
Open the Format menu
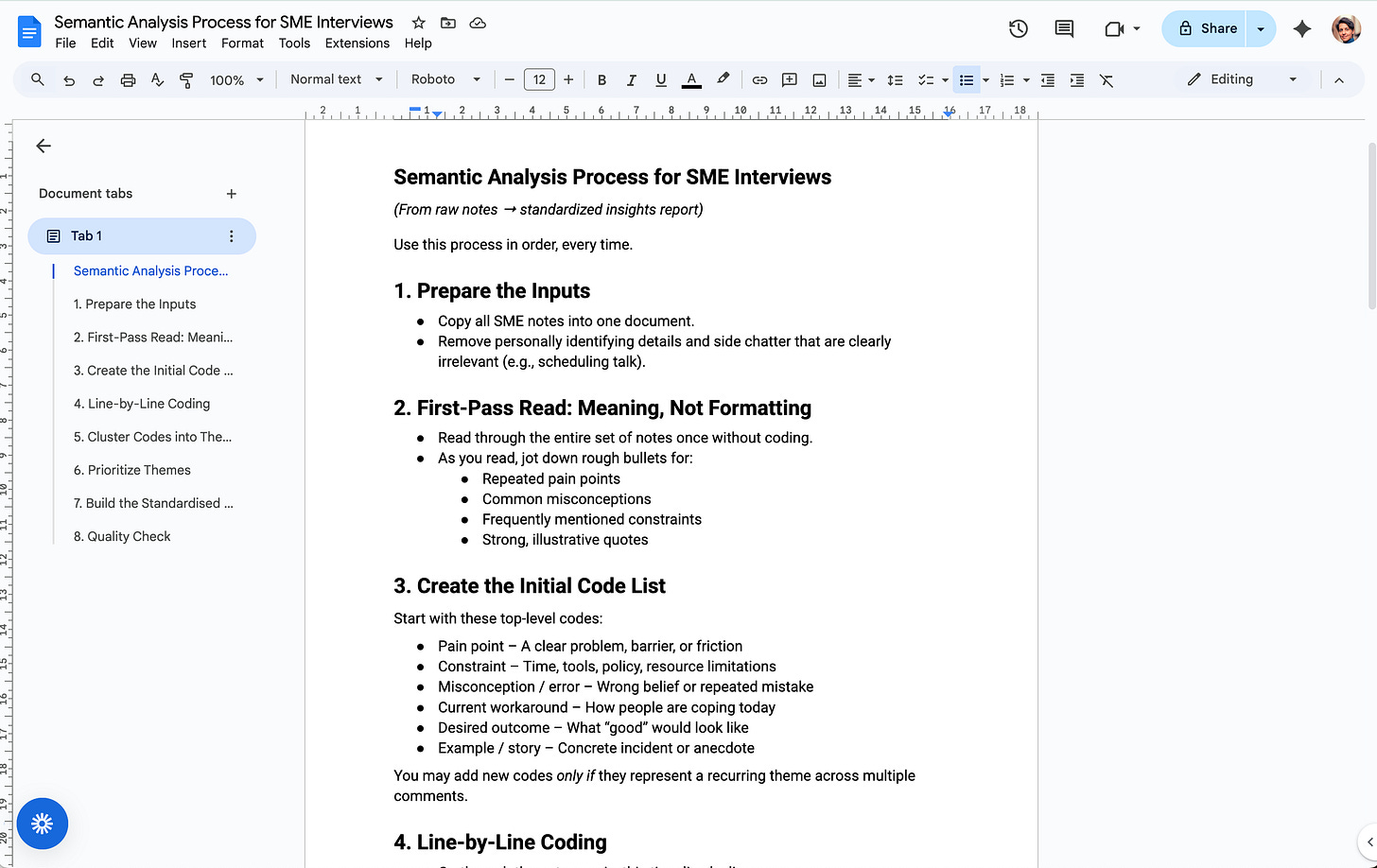(x=242, y=43)
